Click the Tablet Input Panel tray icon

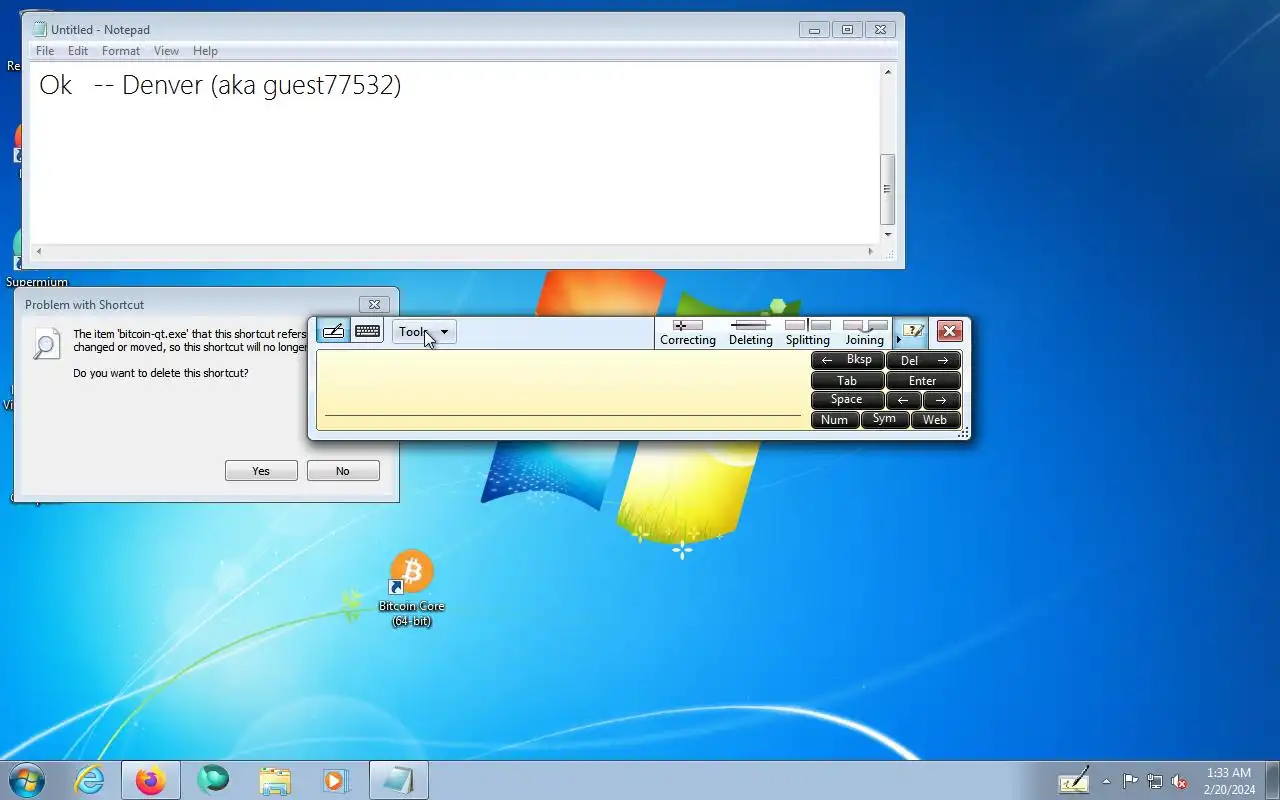pyautogui.click(x=1074, y=780)
